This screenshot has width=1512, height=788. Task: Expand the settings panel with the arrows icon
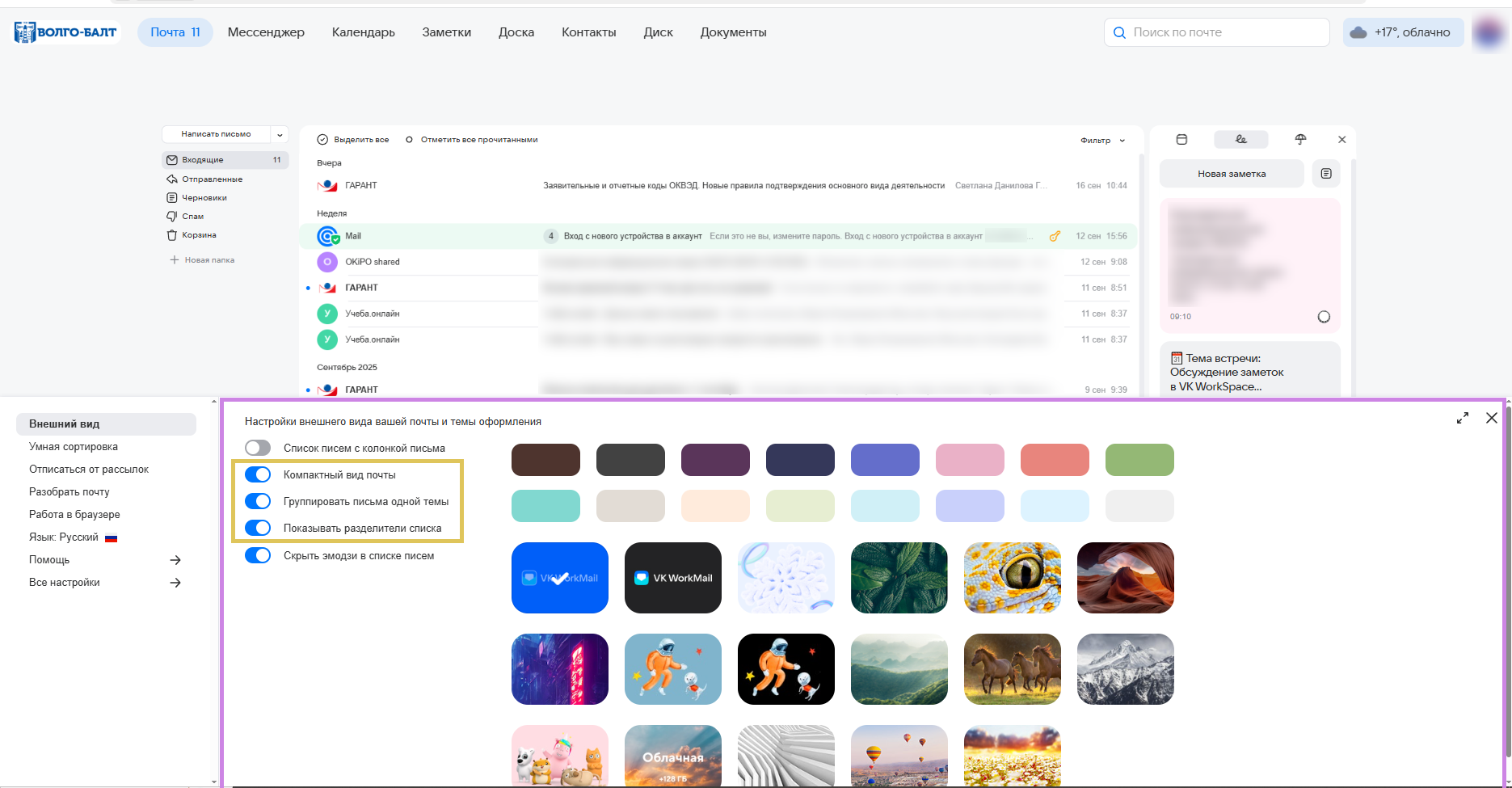pyautogui.click(x=1463, y=418)
